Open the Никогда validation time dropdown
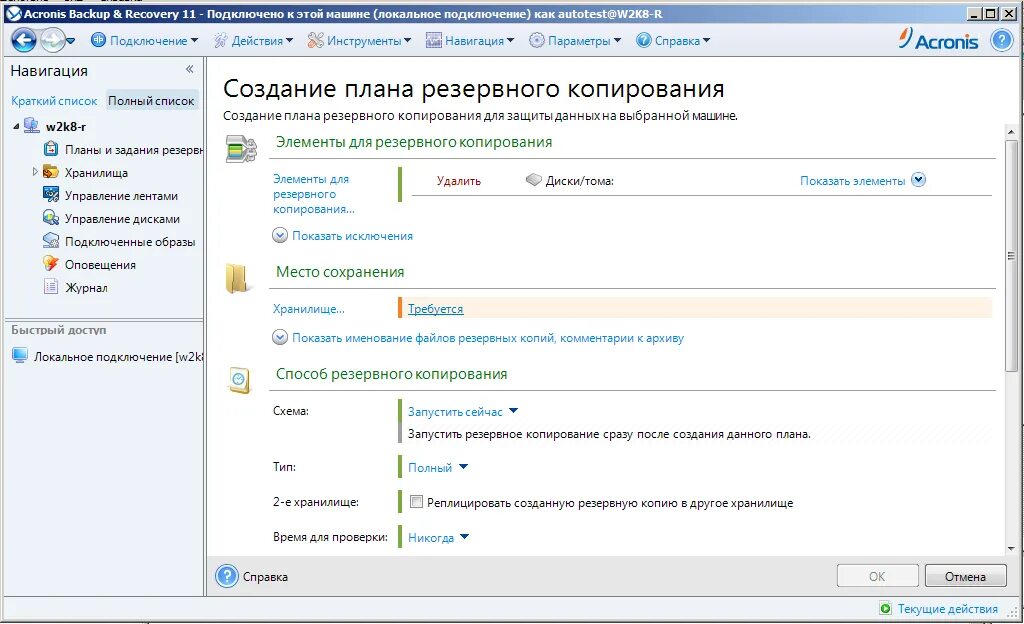The height and width of the screenshot is (624, 1024). pos(438,537)
